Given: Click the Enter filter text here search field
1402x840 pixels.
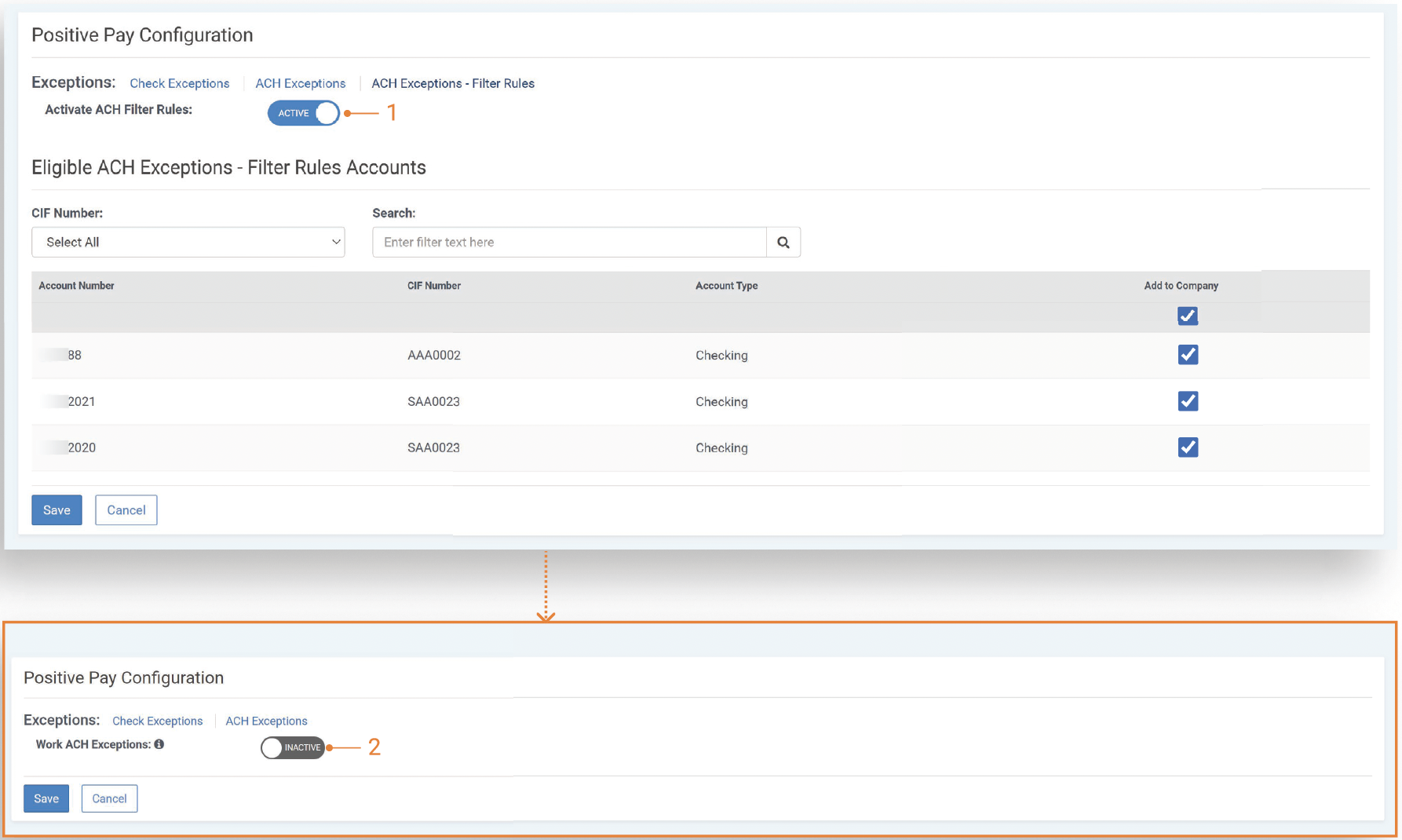Looking at the screenshot, I should (x=568, y=243).
